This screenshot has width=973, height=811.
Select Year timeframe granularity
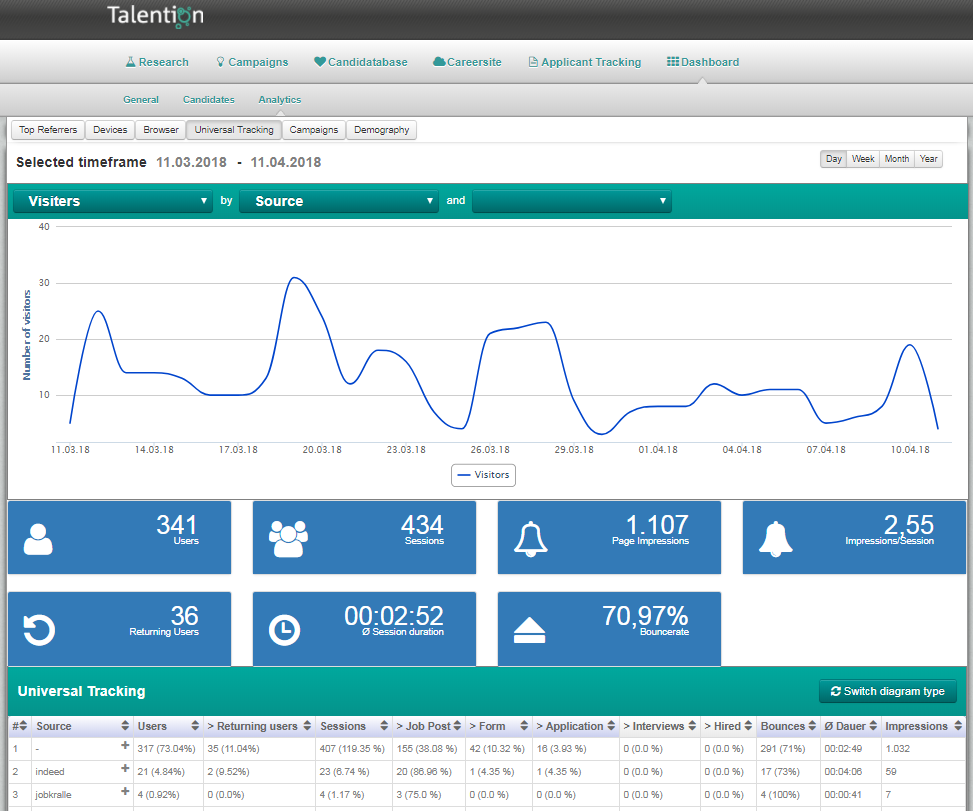pos(928,159)
